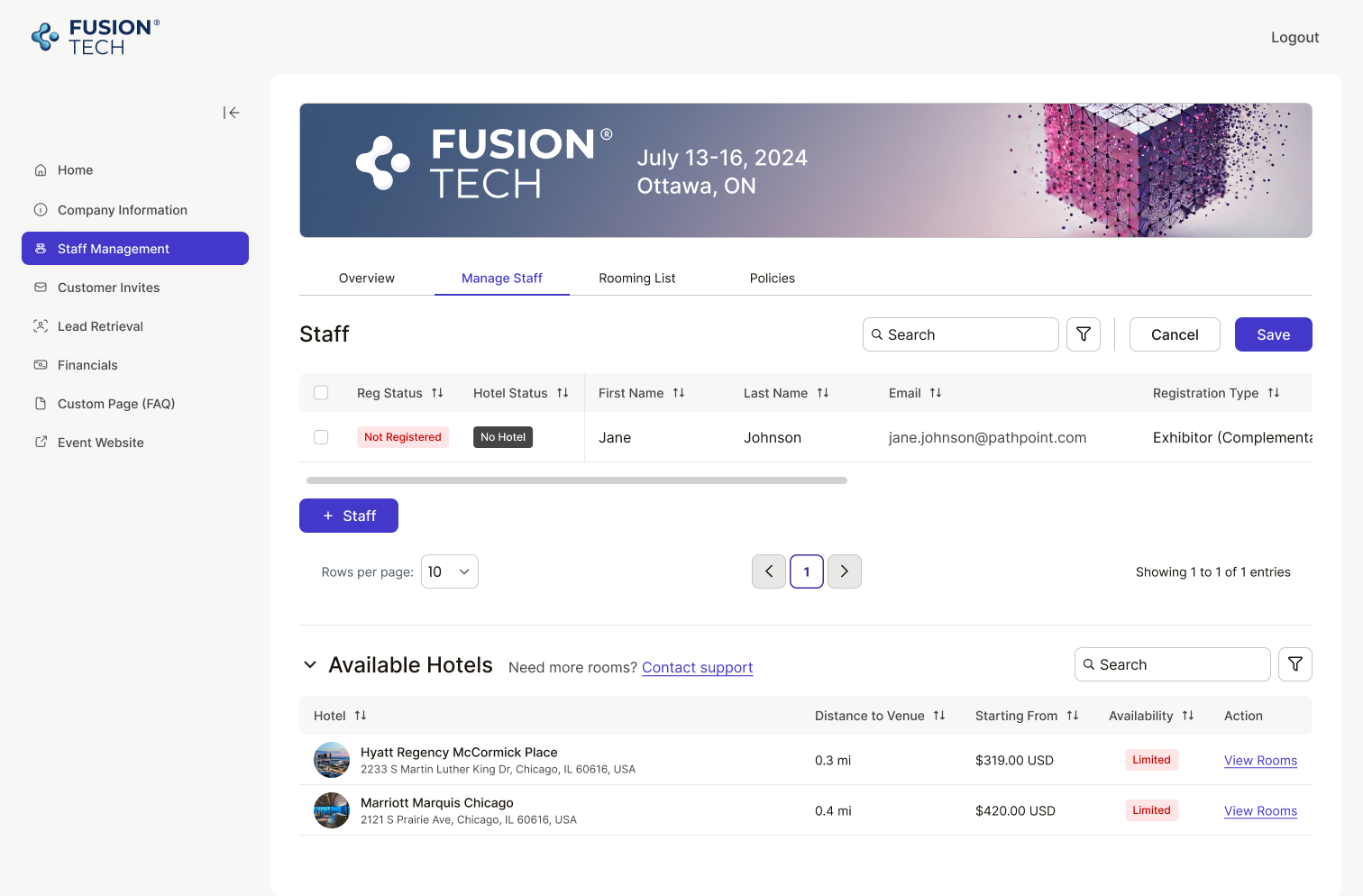This screenshot has height=896, width=1363.
Task: Collapse the sidebar with the arrow icon
Action: click(232, 113)
